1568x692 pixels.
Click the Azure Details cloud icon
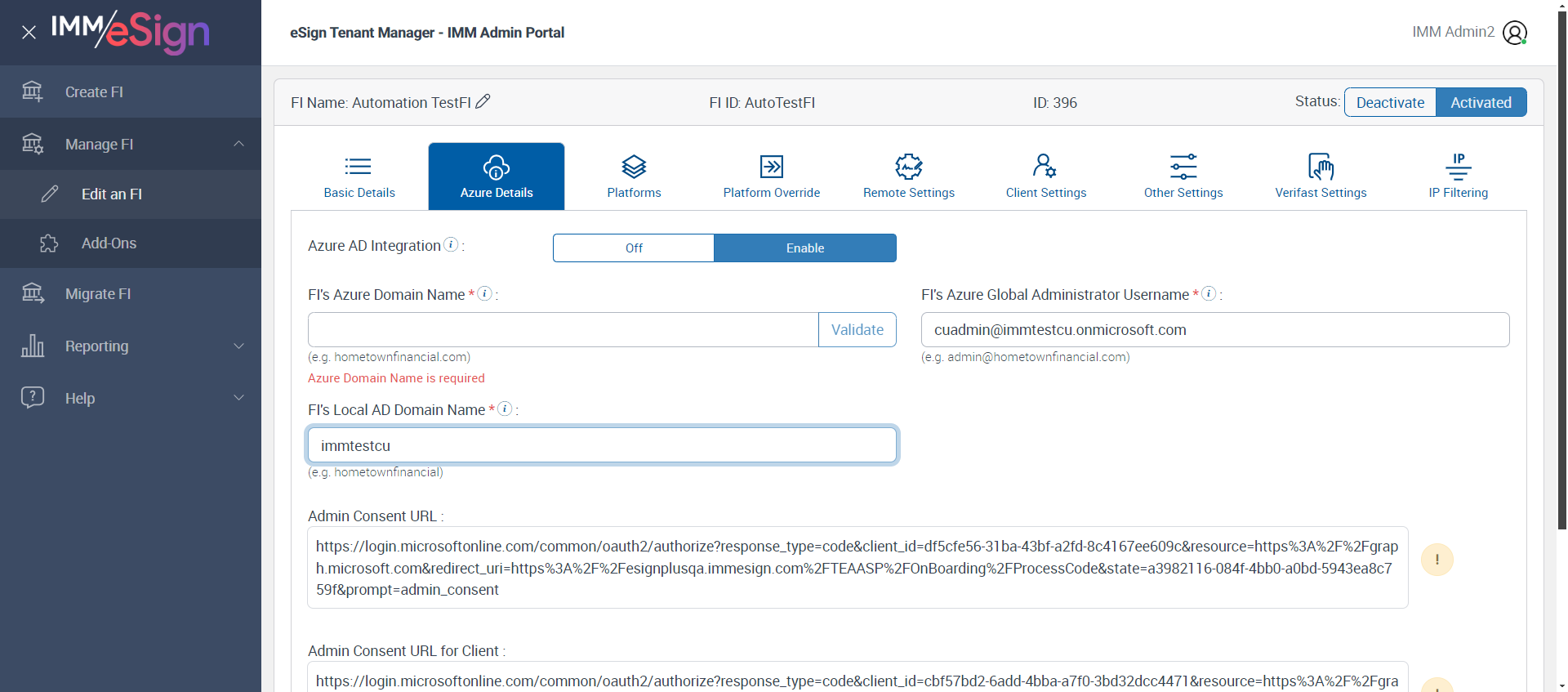point(497,167)
